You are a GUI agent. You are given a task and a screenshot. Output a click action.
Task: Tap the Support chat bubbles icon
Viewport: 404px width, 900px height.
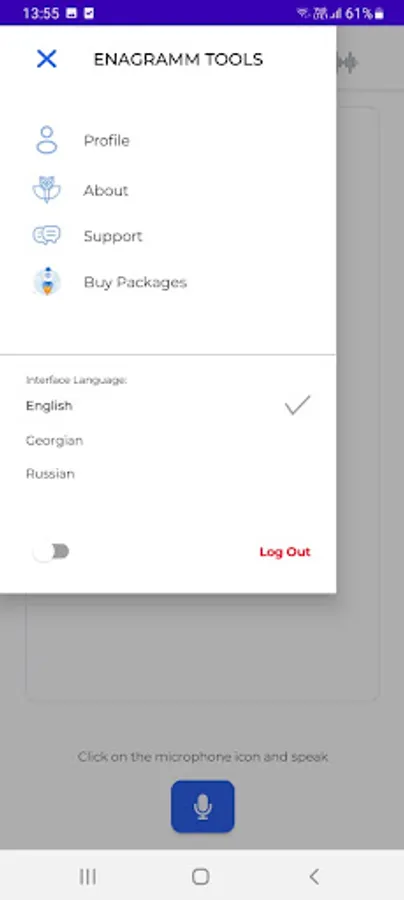click(x=46, y=236)
